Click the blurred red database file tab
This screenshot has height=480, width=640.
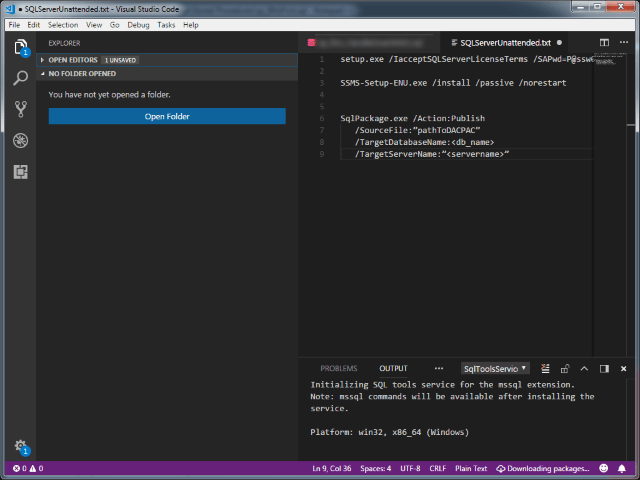(367, 42)
